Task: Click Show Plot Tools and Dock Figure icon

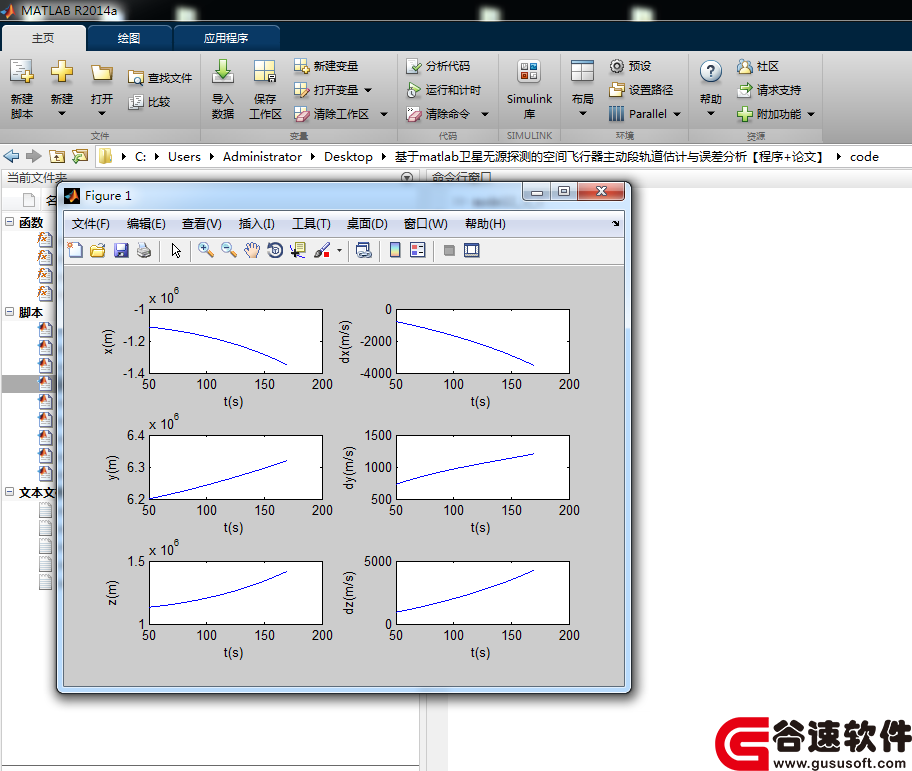Action: tap(472, 251)
